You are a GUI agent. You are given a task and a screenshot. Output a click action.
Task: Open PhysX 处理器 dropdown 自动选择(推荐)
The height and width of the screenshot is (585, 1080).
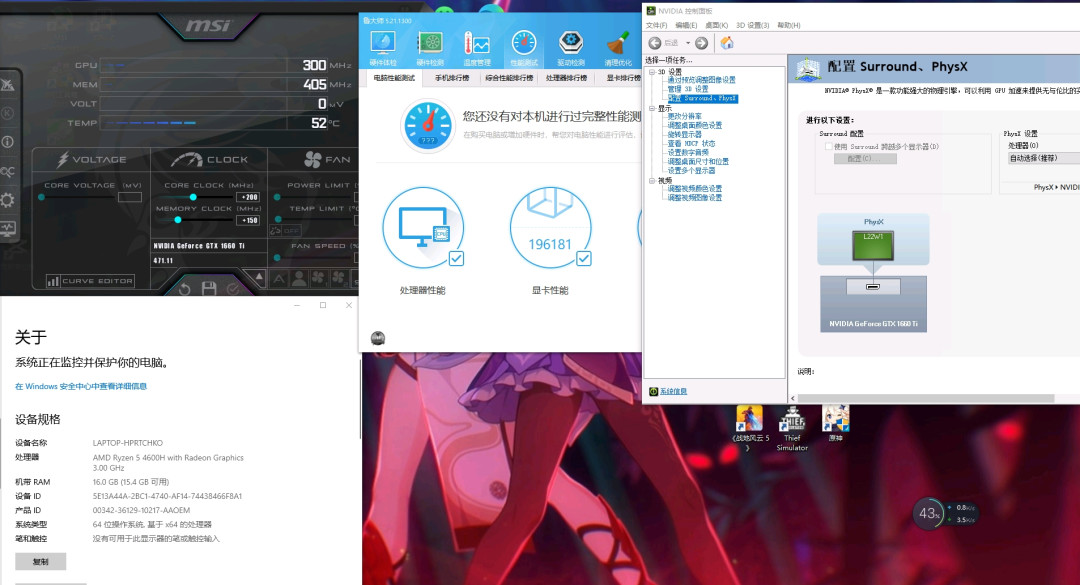click(1043, 158)
